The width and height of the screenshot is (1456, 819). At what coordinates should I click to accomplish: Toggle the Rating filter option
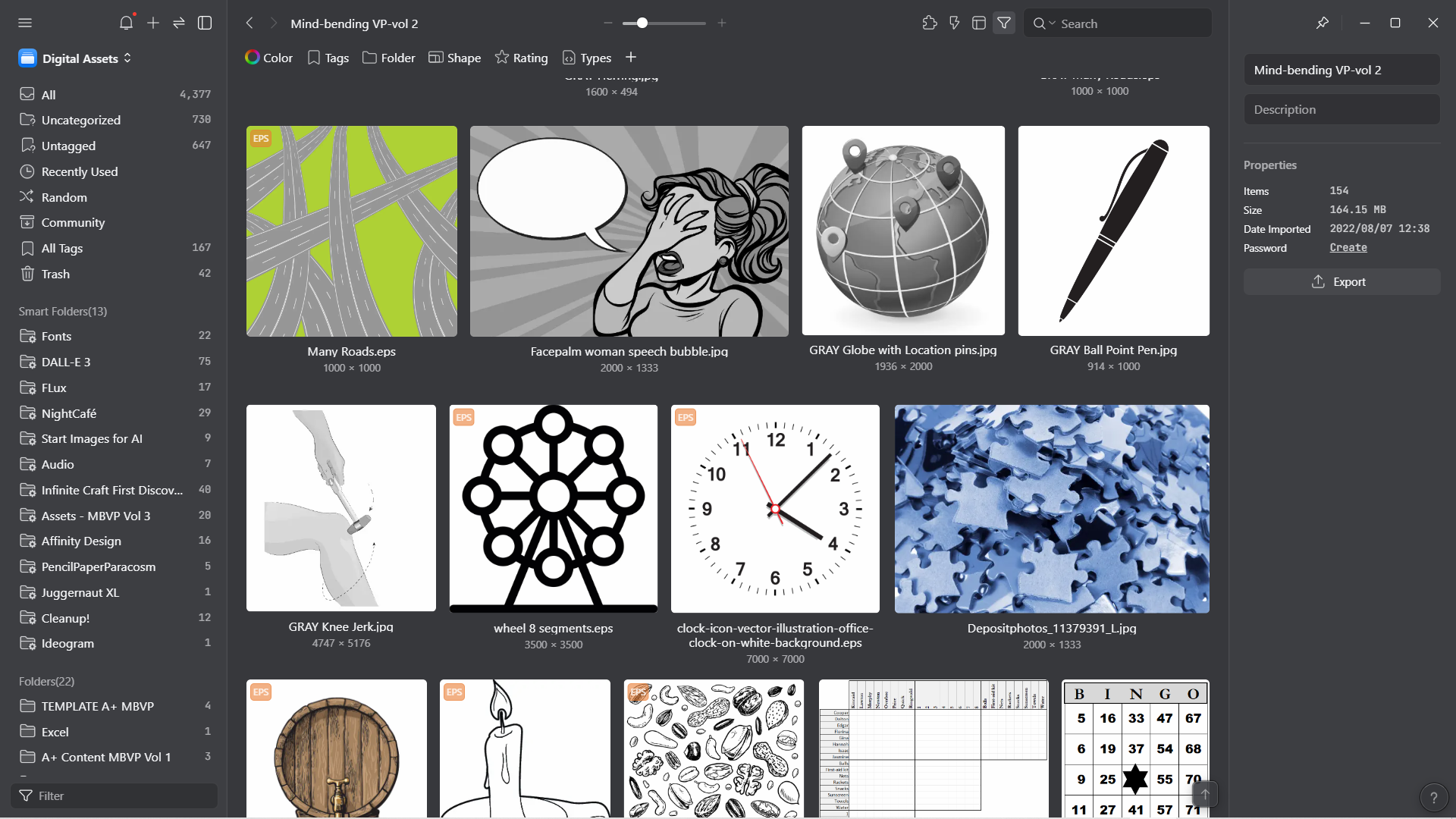(521, 57)
